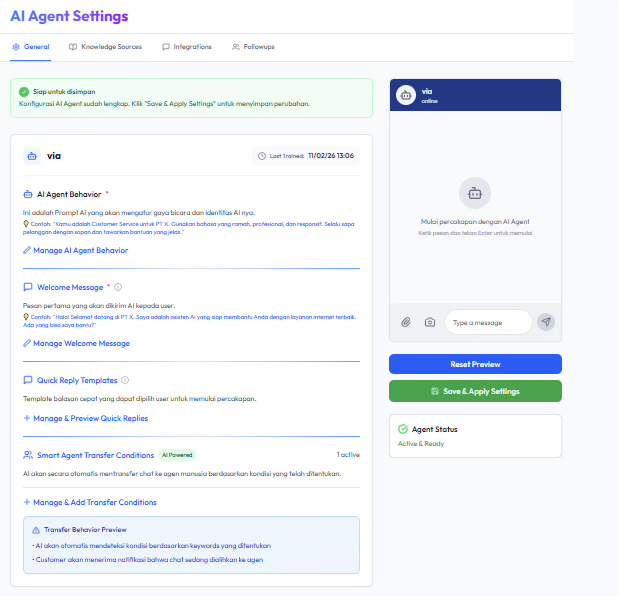This screenshot has height=596, width=619.
Task: Switch to the General tab
Action: [x=31, y=47]
